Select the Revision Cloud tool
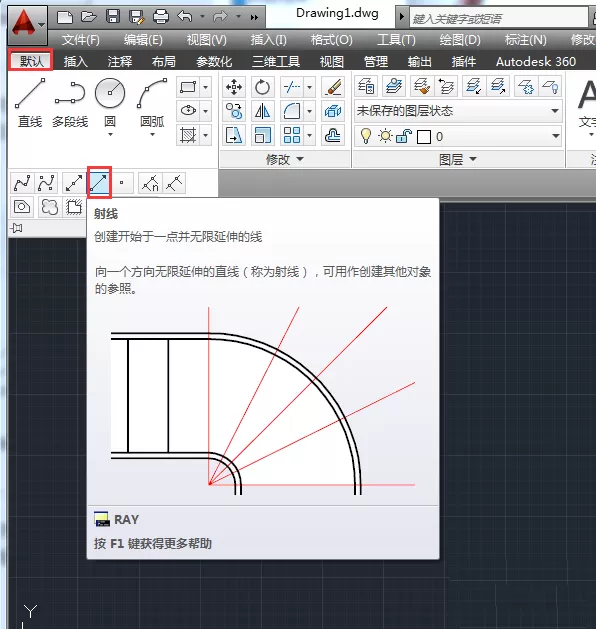 pyautogui.click(x=49, y=207)
